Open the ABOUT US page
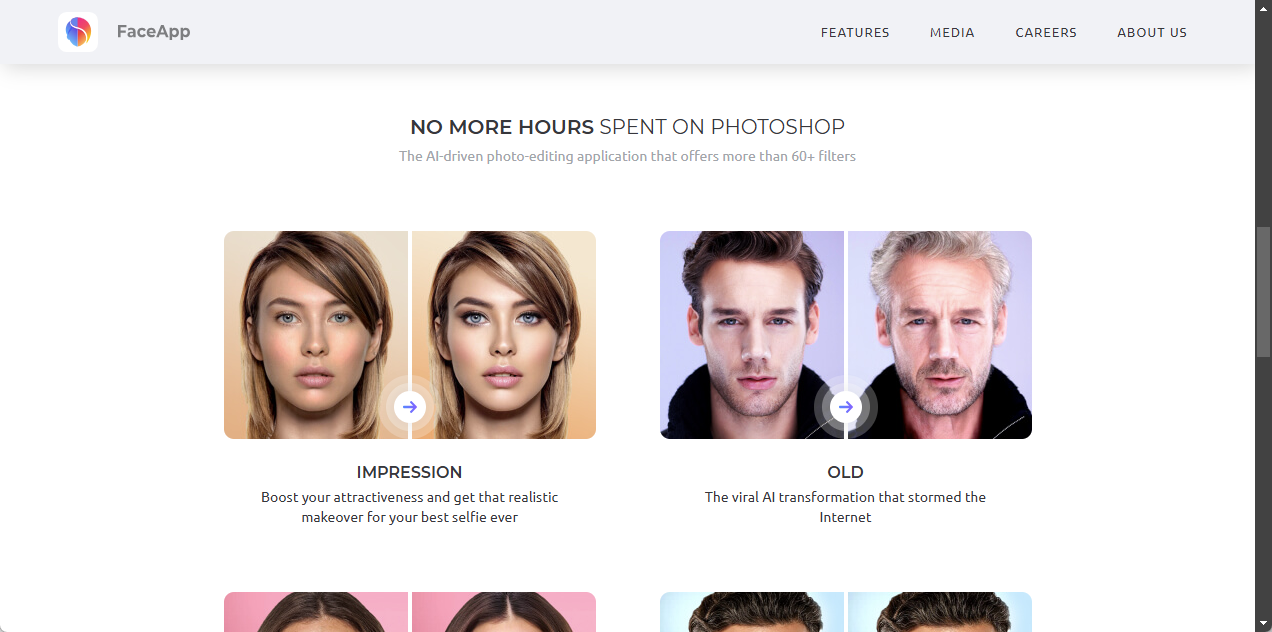The height and width of the screenshot is (632, 1272). click(1152, 33)
